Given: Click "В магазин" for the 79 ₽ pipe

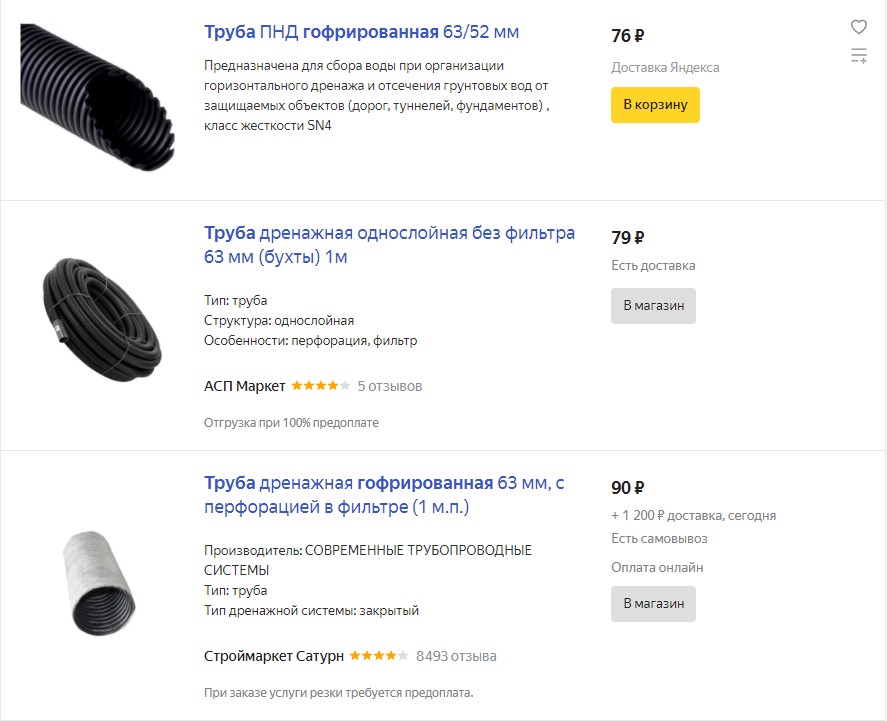Looking at the screenshot, I should point(653,306).
